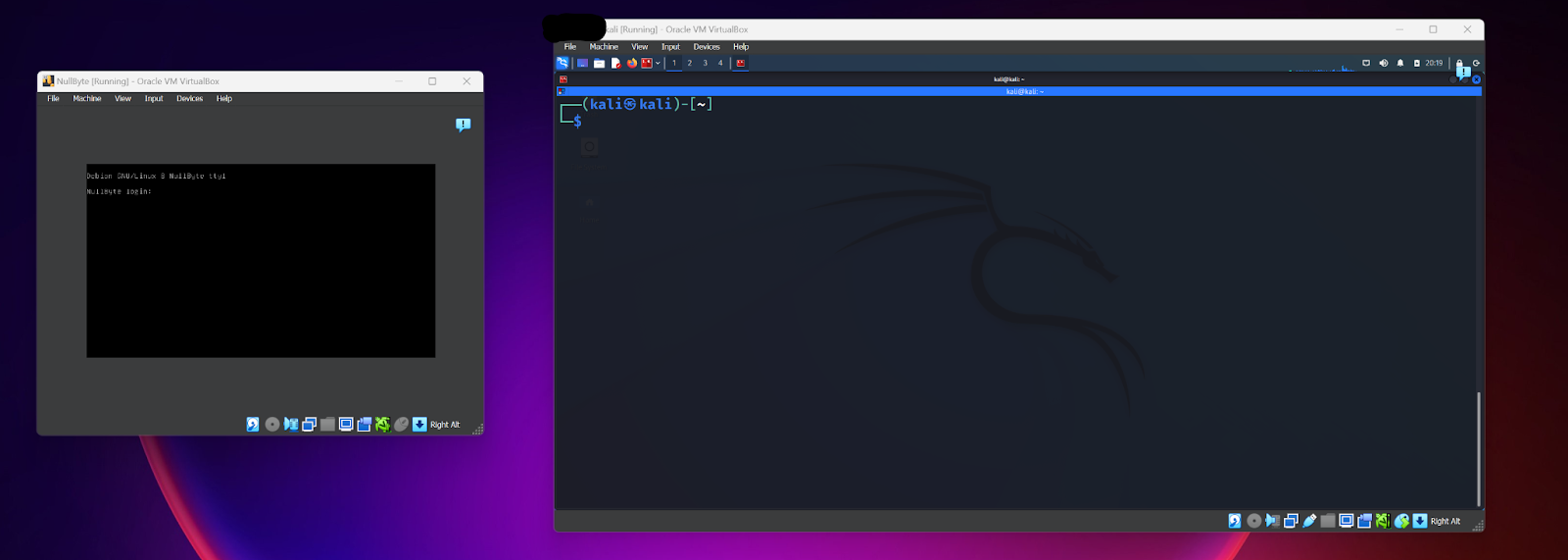This screenshot has height=560, width=1568.
Task: Open the notifications bell in Kali tray
Action: [x=1400, y=63]
